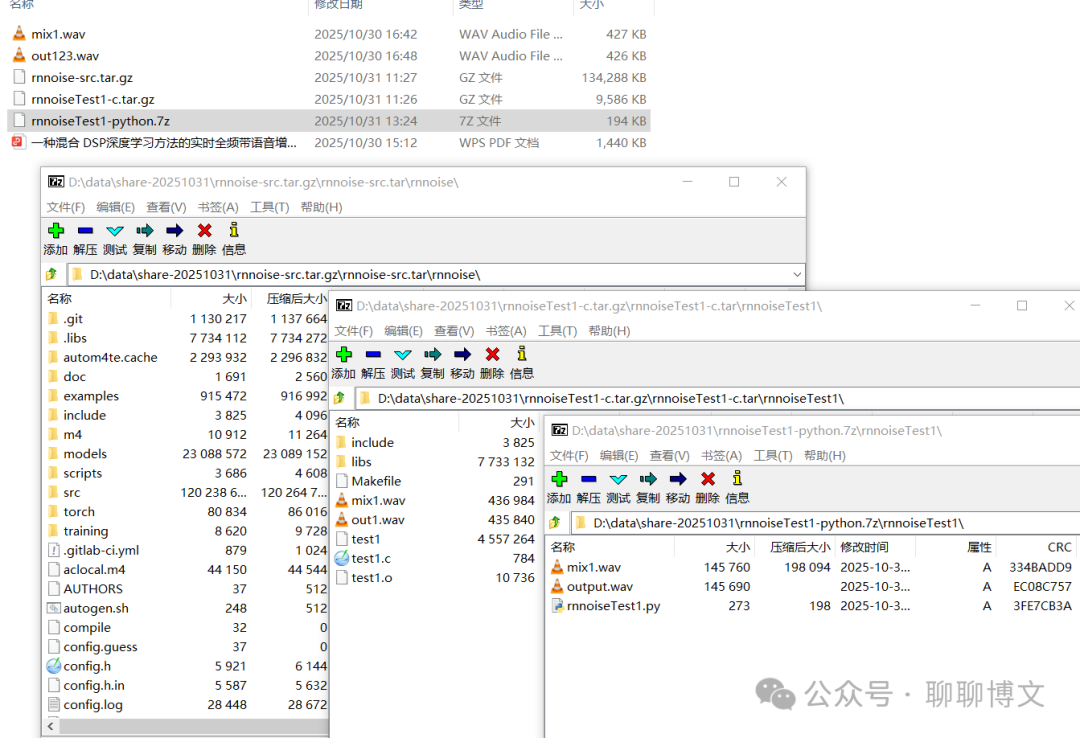This screenshot has height=738, width=1080.
Task: Open View menu in rnnoiseTest1-c window
Action: coord(454,331)
